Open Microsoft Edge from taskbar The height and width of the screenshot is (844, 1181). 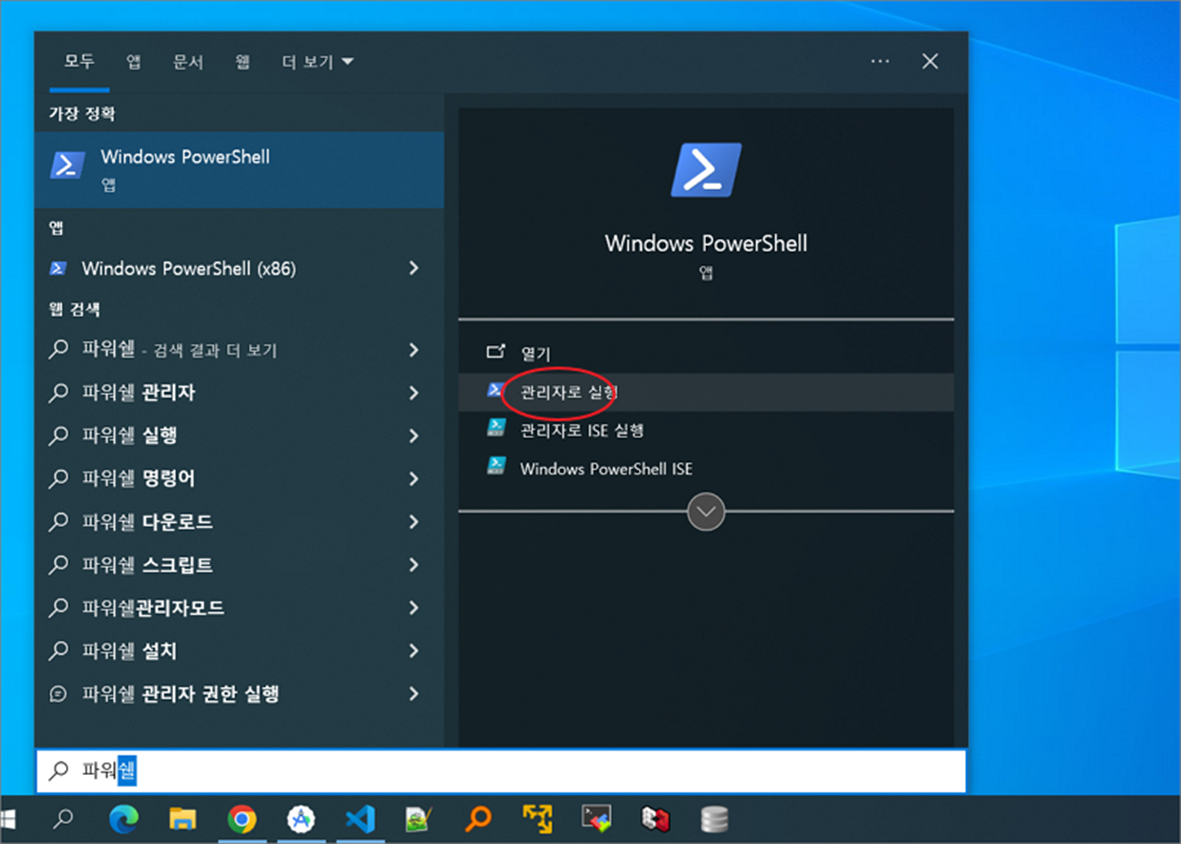124,819
